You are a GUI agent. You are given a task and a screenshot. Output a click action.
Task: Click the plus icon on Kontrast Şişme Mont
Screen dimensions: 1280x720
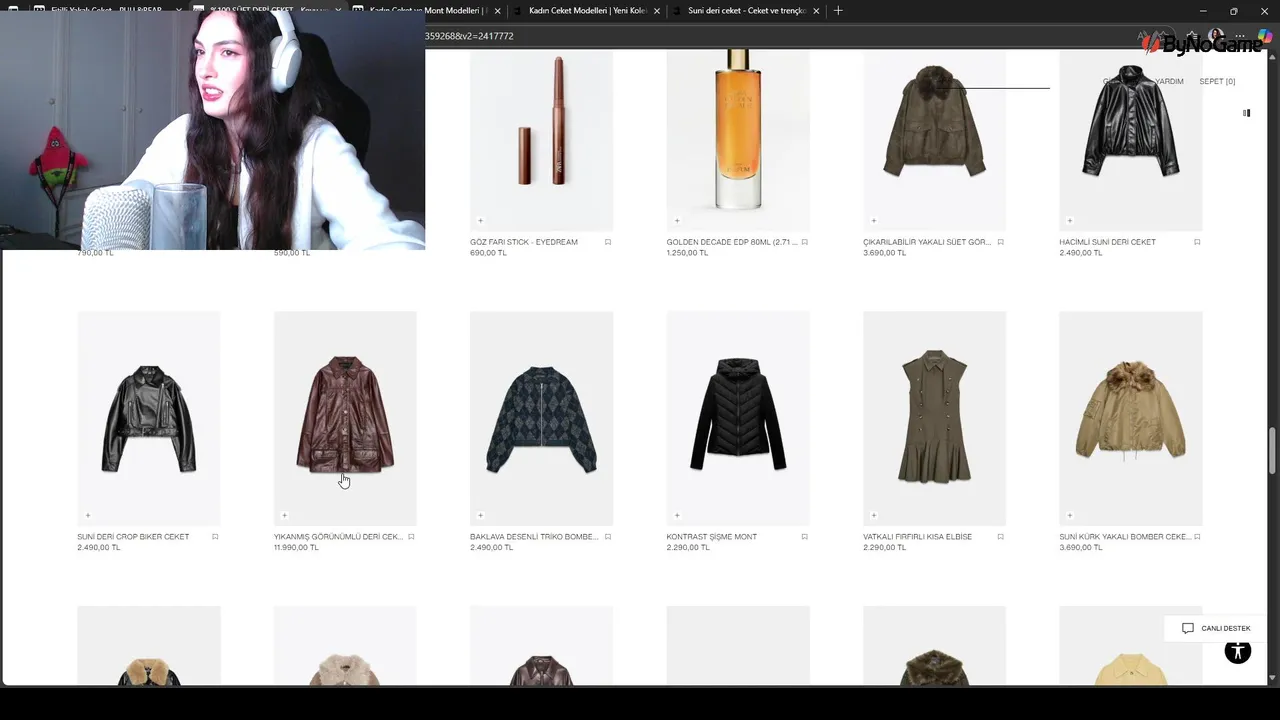(x=677, y=516)
